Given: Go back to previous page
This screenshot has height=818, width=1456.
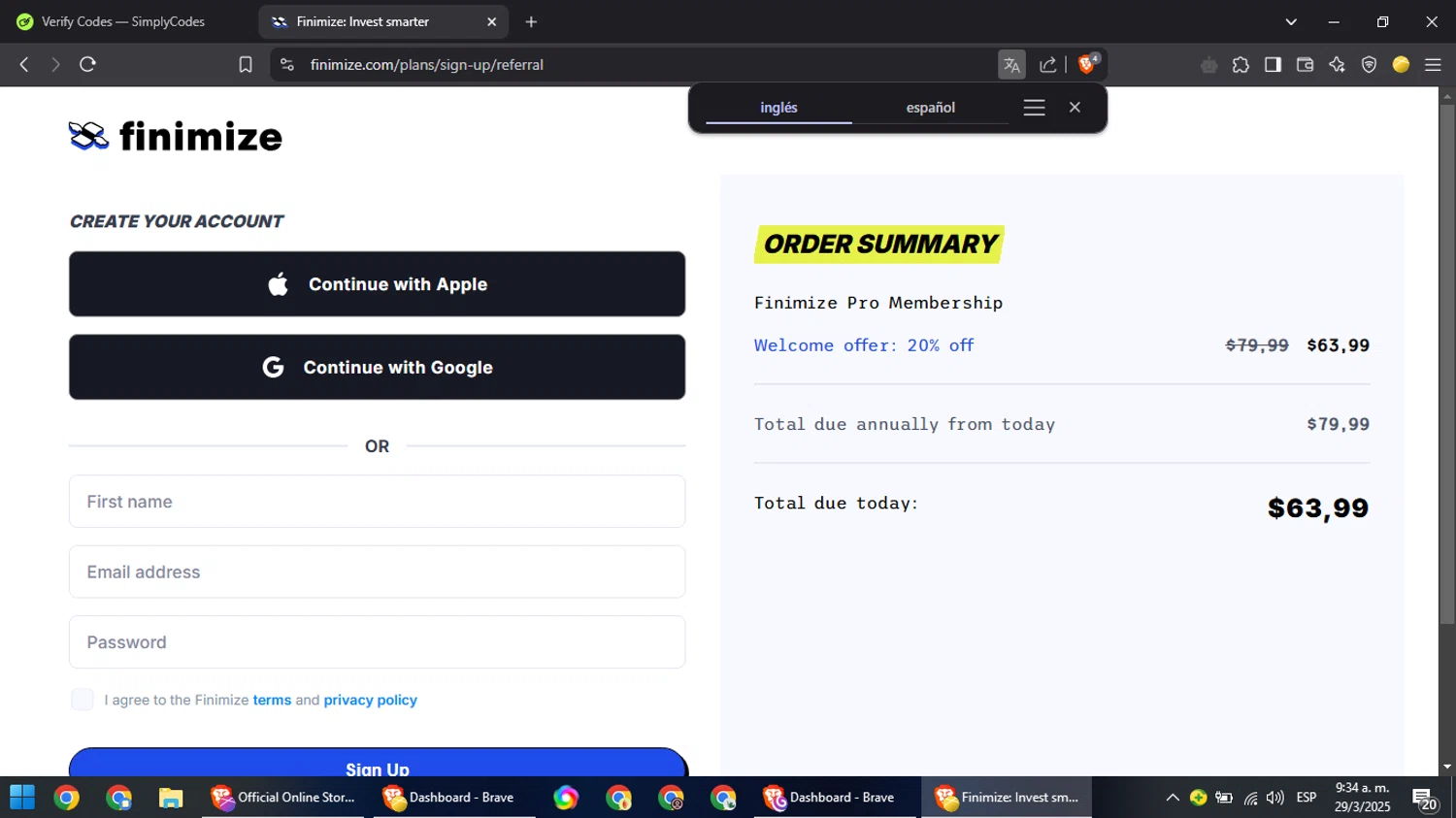Looking at the screenshot, I should pyautogui.click(x=24, y=65).
